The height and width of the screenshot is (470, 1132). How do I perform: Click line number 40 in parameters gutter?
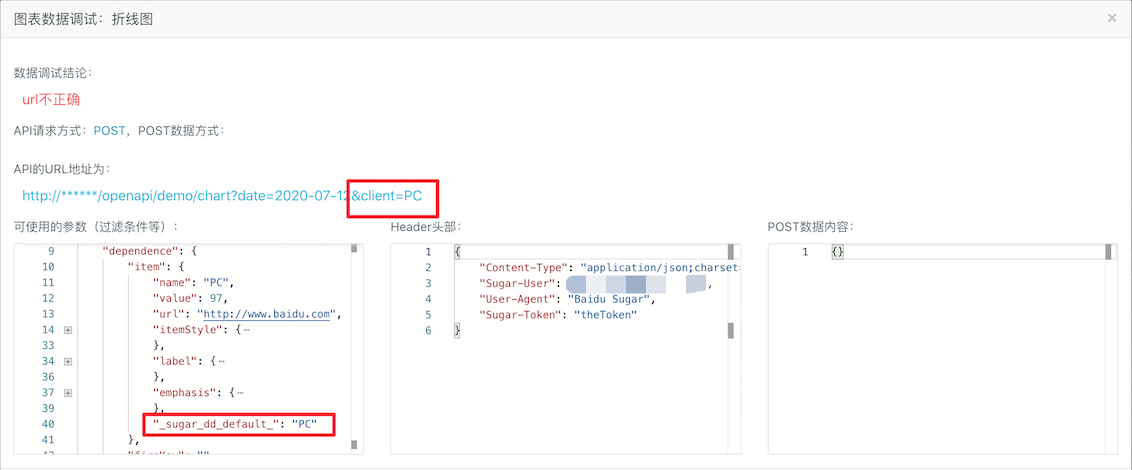click(x=48, y=424)
